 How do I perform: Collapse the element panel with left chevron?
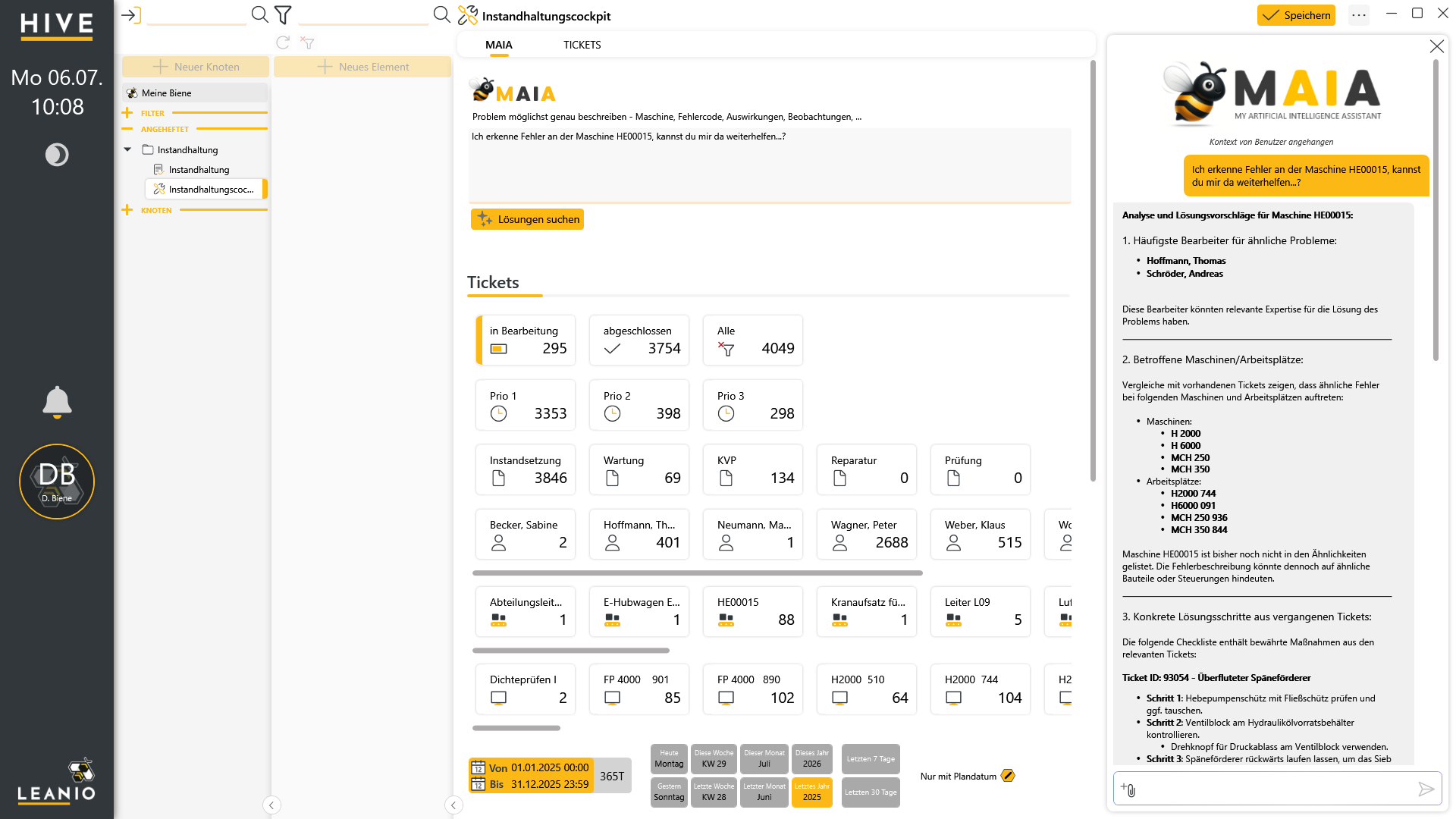tap(453, 805)
